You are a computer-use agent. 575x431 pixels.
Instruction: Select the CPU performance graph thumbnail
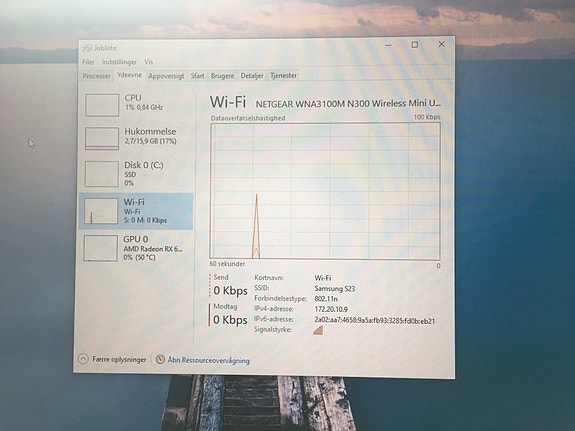pyautogui.click(x=102, y=105)
